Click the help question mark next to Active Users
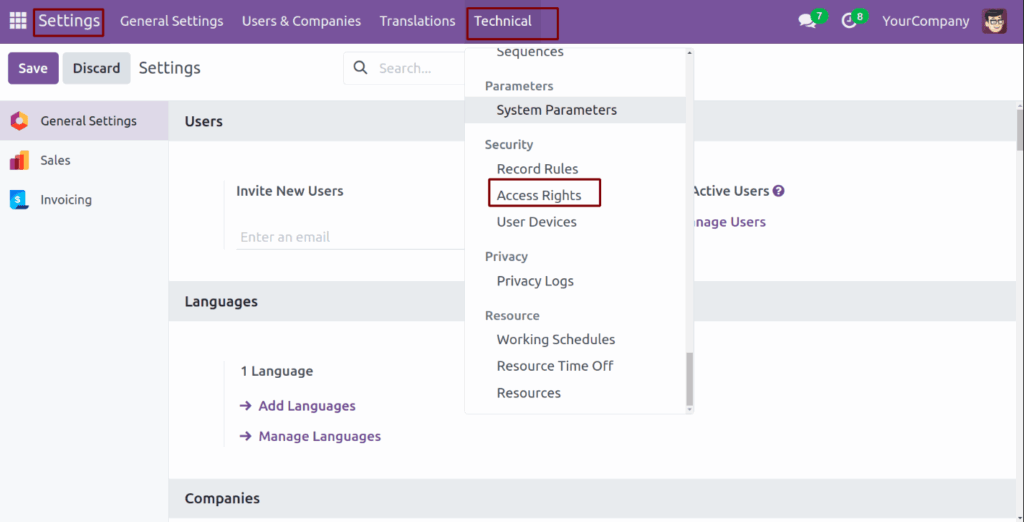Screen dimensions: 1024x522 778,191
